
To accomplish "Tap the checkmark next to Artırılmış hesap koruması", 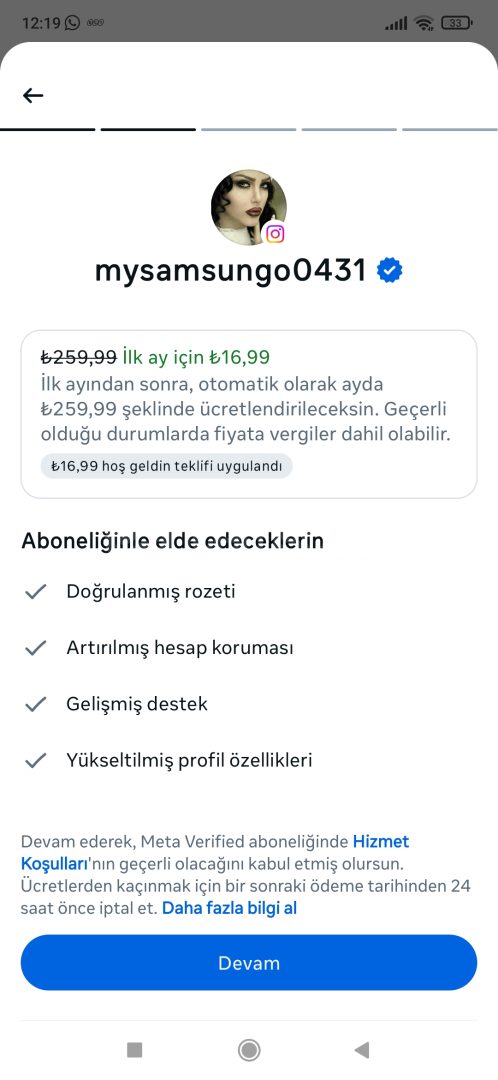I will (35, 648).
